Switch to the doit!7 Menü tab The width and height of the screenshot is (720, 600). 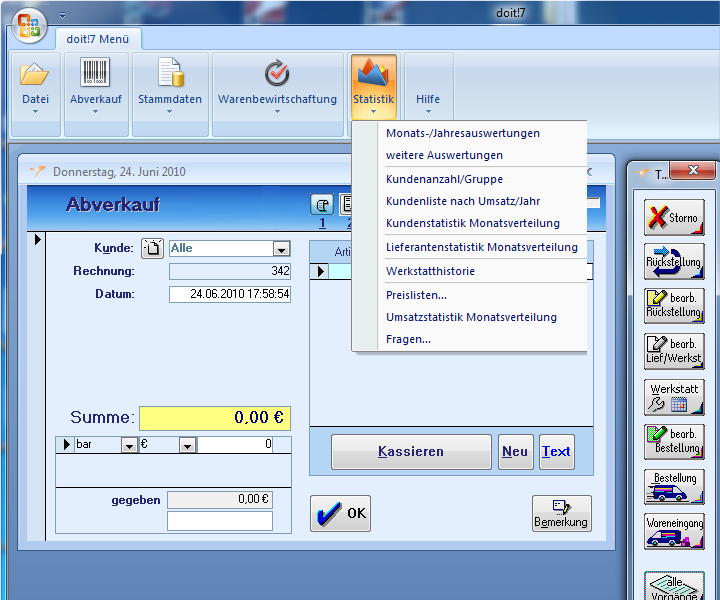coord(98,39)
